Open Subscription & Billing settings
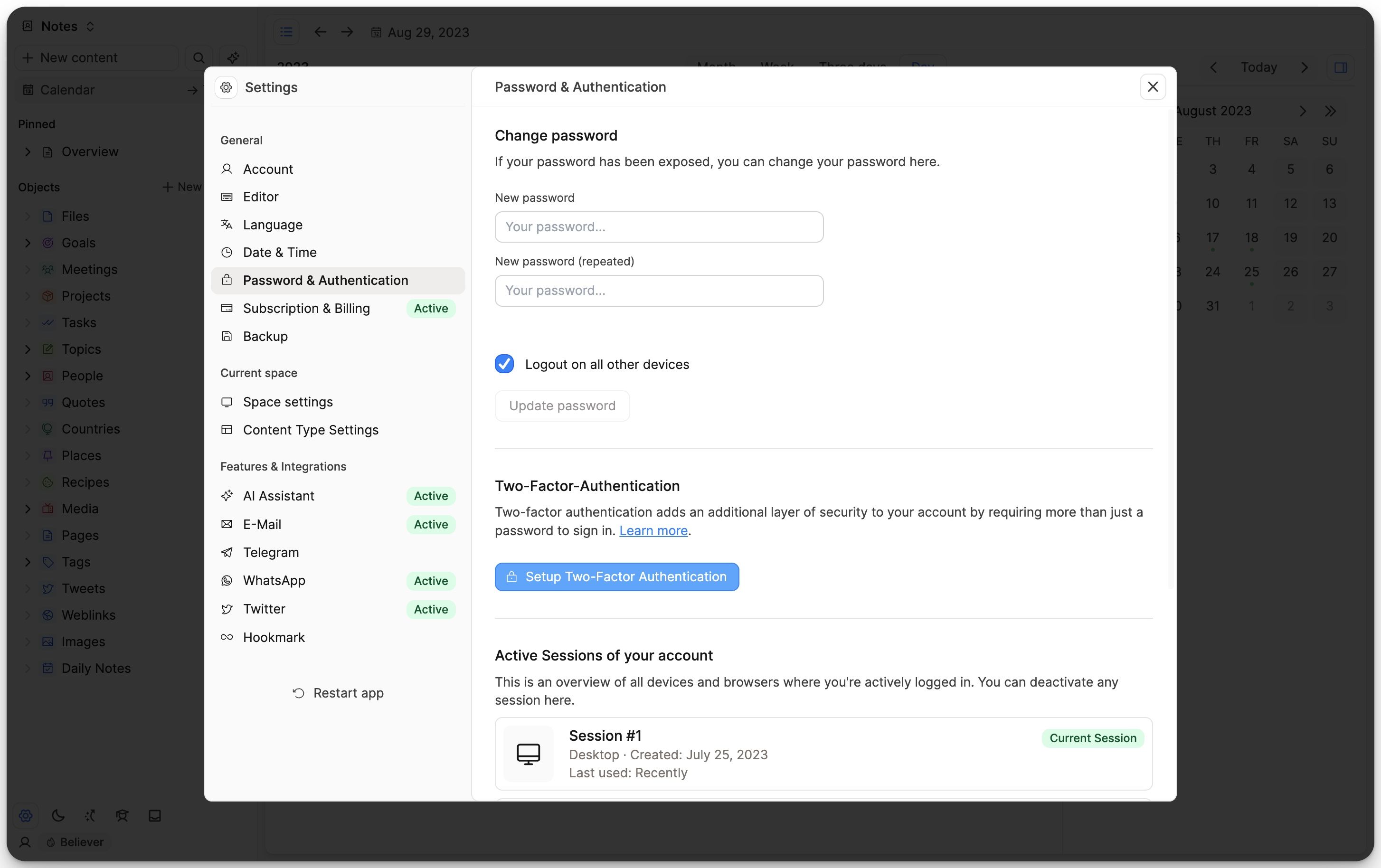Image resolution: width=1381 pixels, height=868 pixels. click(306, 308)
